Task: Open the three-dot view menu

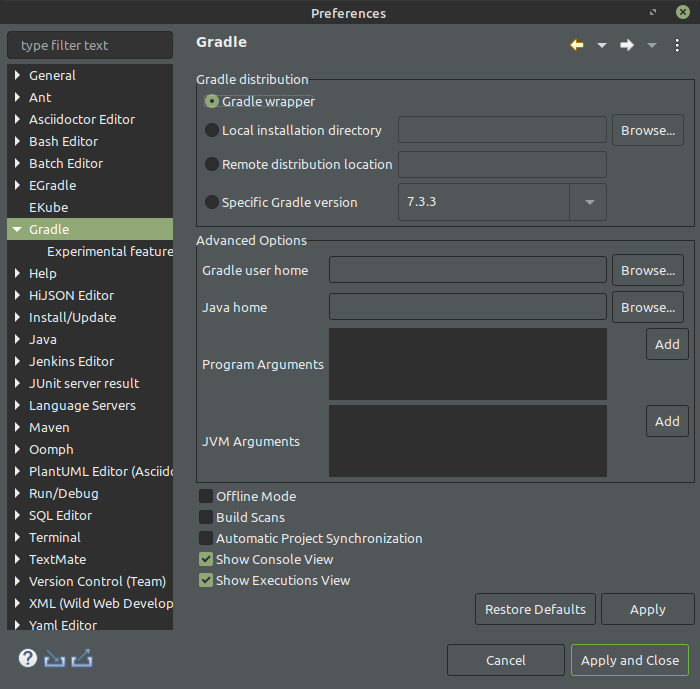Action: tap(677, 45)
